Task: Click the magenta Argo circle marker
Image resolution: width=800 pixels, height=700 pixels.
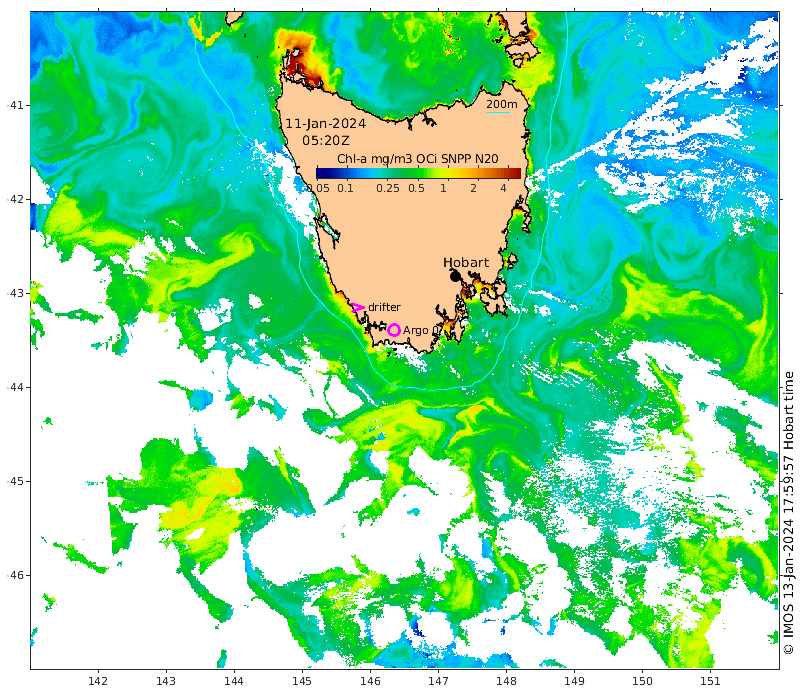Action: (393, 330)
